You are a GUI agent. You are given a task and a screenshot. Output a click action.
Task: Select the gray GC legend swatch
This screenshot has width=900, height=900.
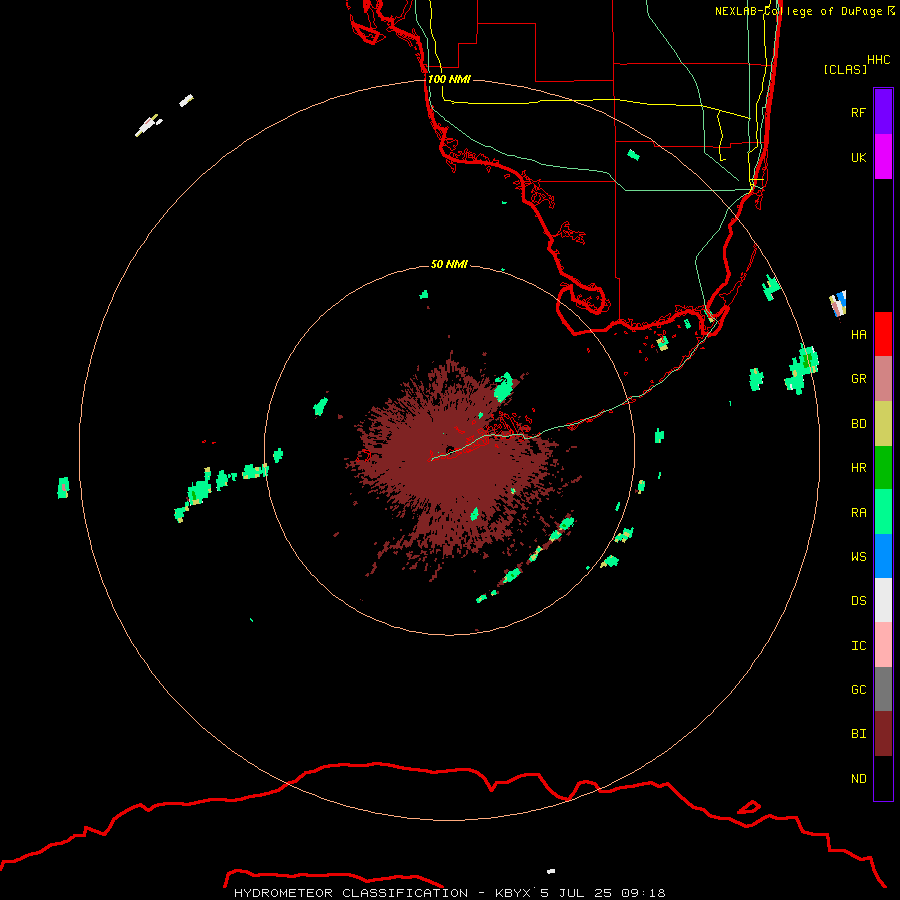click(x=883, y=689)
